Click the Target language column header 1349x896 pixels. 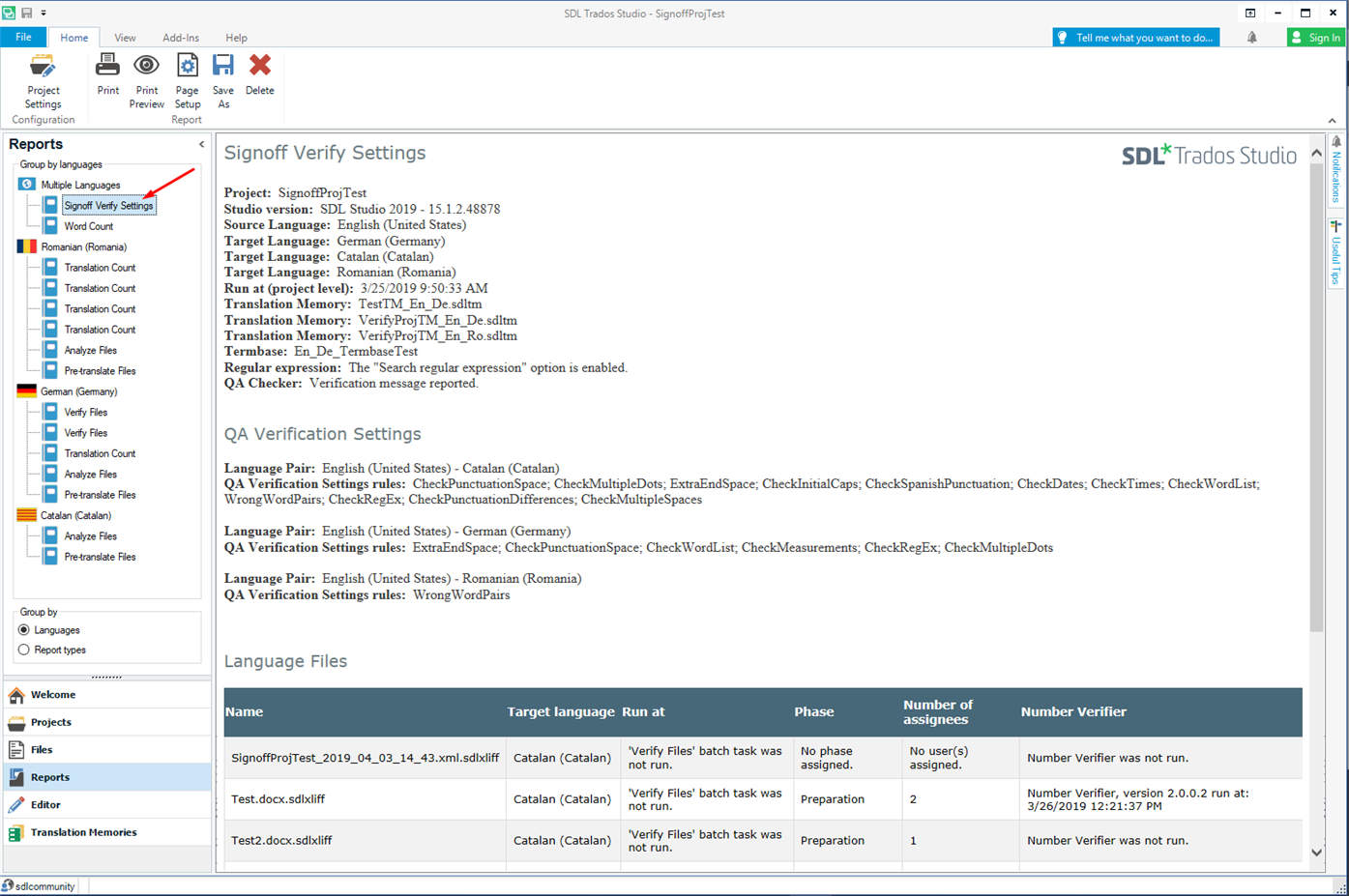(561, 711)
